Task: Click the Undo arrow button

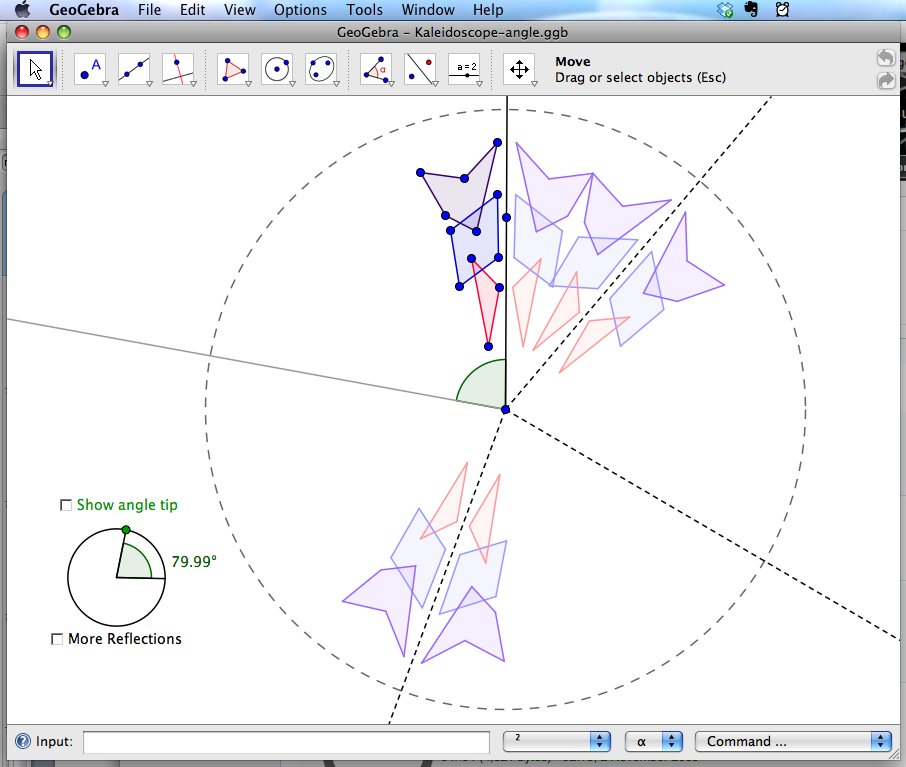Action: click(885, 57)
